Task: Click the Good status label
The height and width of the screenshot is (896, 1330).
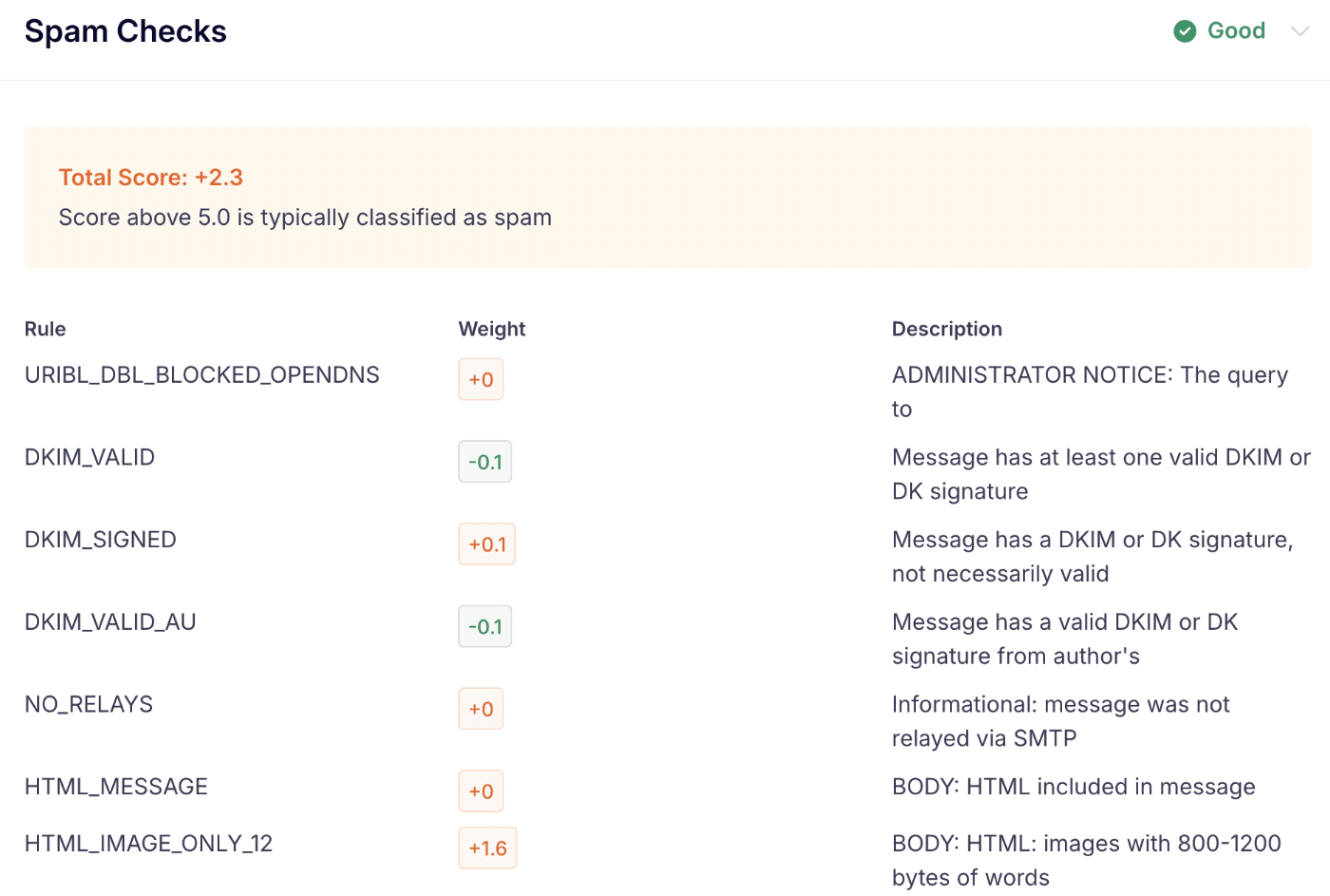Action: coord(1236,30)
